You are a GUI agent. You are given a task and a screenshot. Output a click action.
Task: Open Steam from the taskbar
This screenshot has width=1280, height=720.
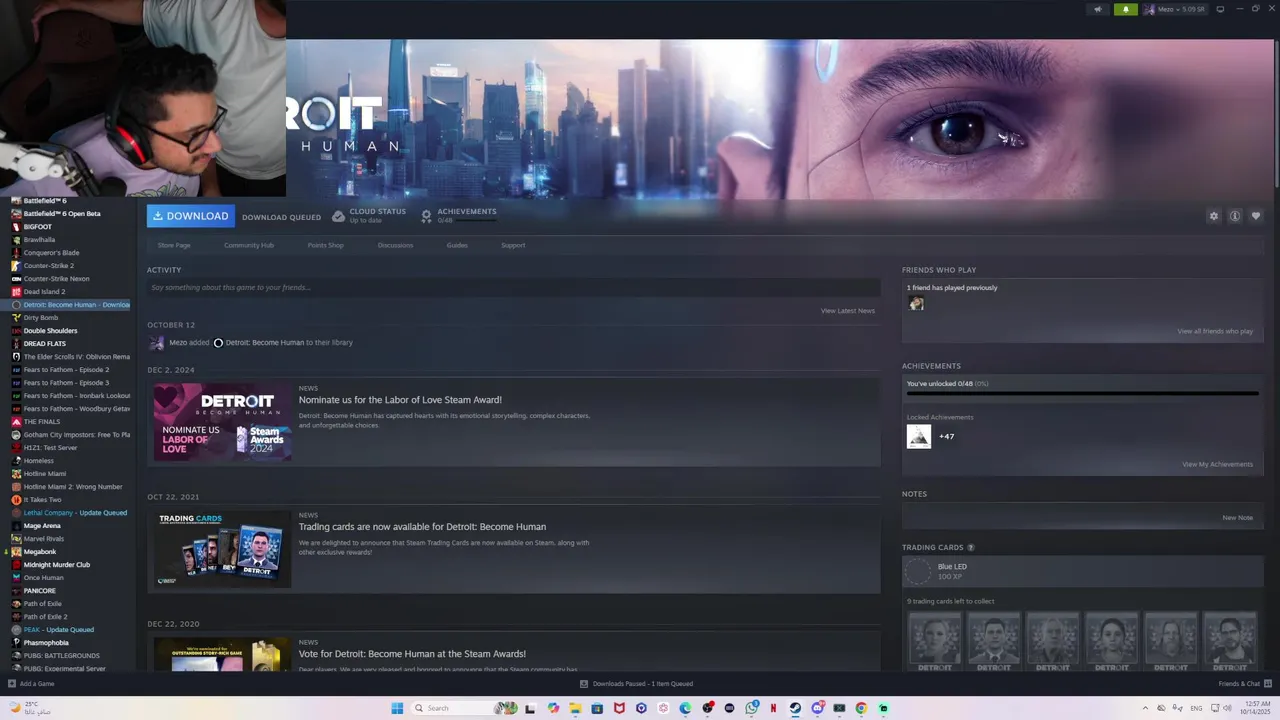795,708
